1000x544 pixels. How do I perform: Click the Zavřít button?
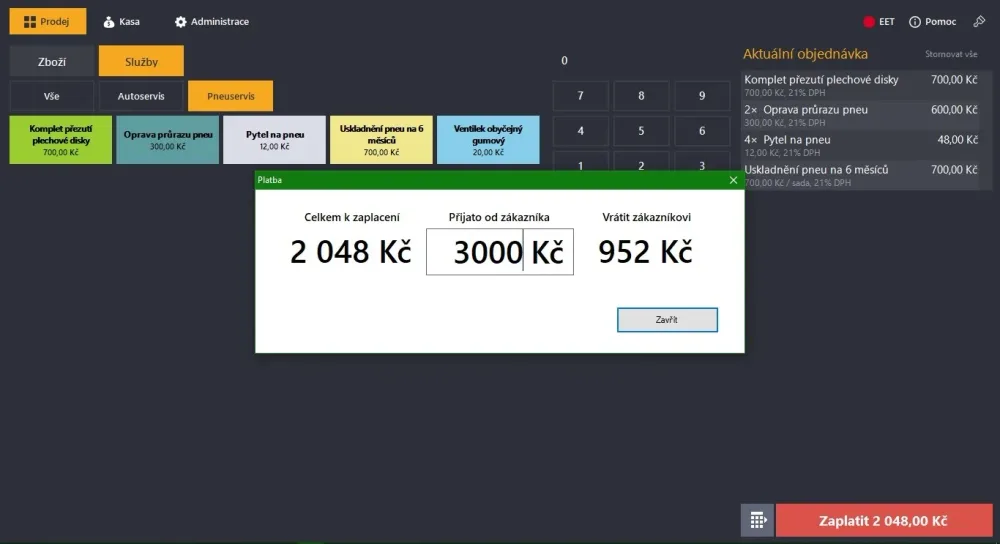point(667,320)
